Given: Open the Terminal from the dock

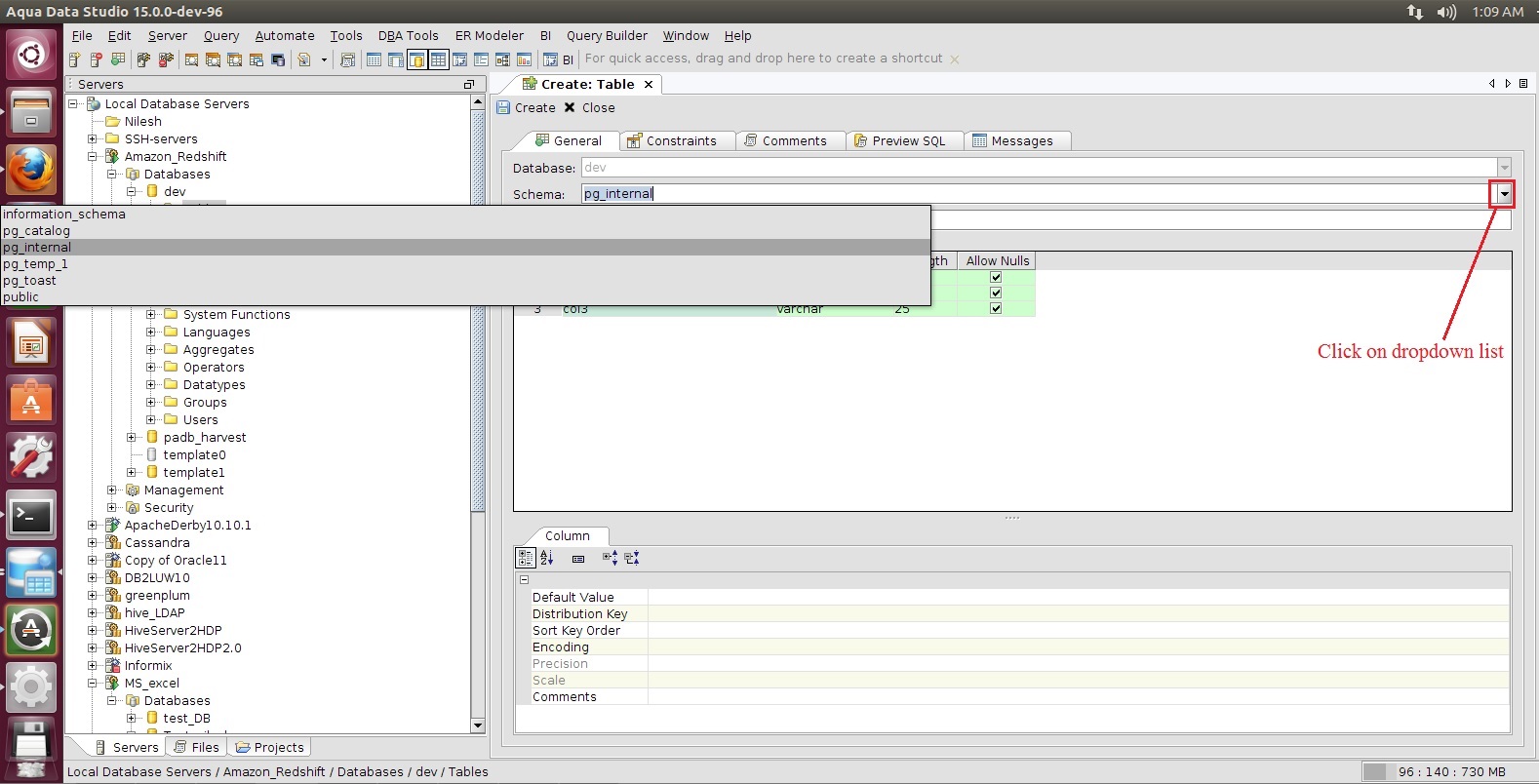Looking at the screenshot, I should tap(31, 515).
